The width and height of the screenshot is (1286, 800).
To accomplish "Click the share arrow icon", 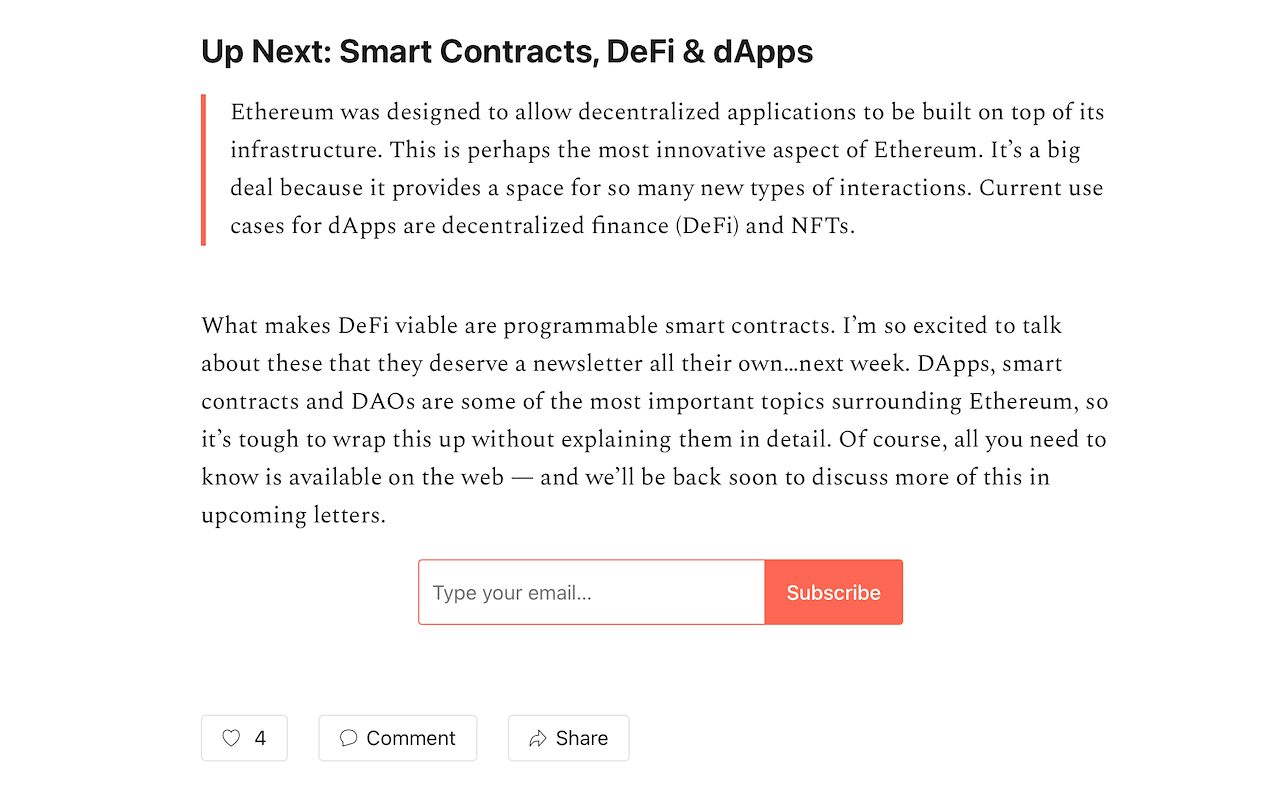I will coord(538,738).
